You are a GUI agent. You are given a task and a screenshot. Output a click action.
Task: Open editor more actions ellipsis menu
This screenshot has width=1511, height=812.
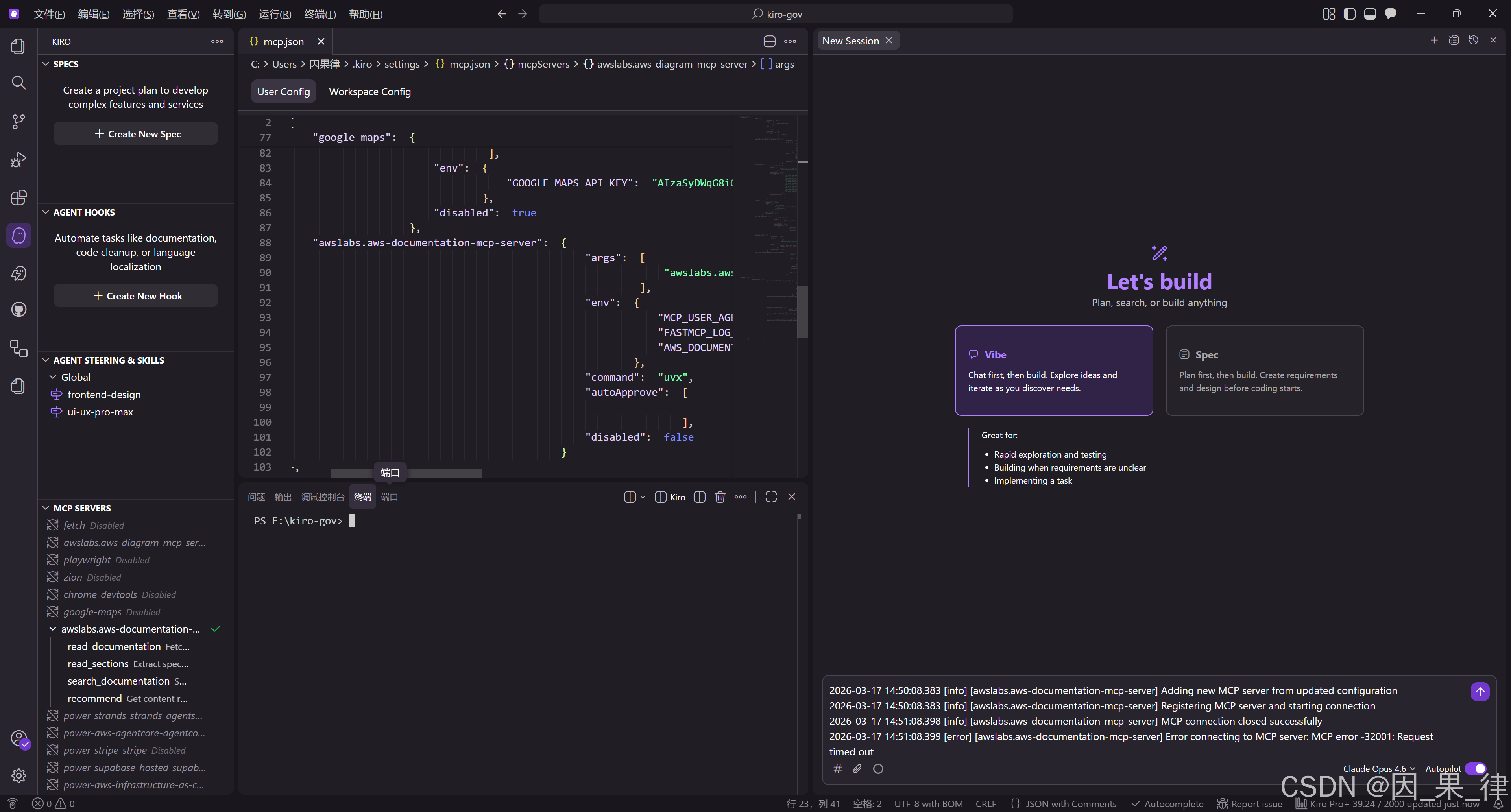click(x=790, y=41)
